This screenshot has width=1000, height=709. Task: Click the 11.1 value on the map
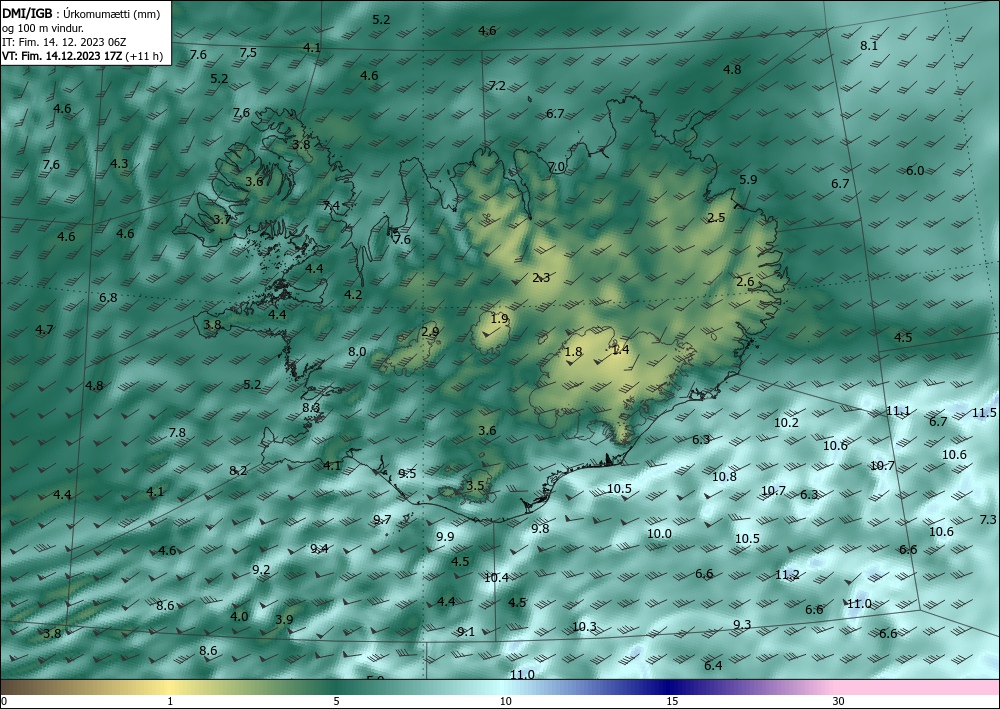tap(898, 411)
